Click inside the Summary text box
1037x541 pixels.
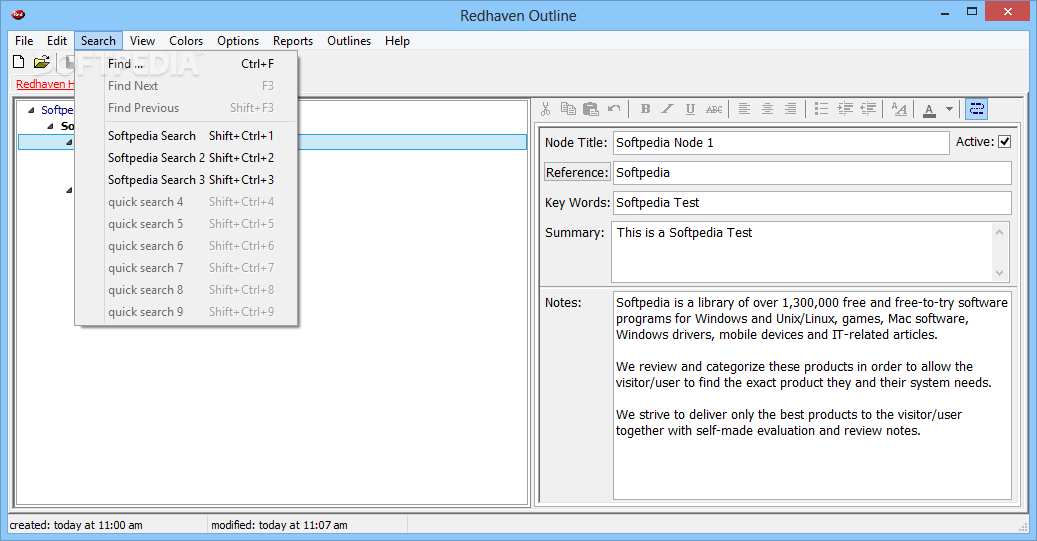pos(802,252)
